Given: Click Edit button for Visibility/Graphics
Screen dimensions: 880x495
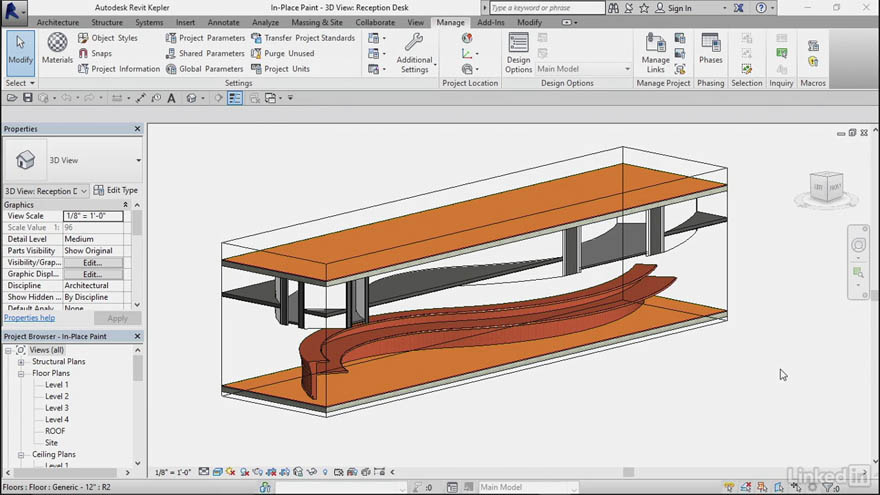Looking at the screenshot, I should (93, 263).
